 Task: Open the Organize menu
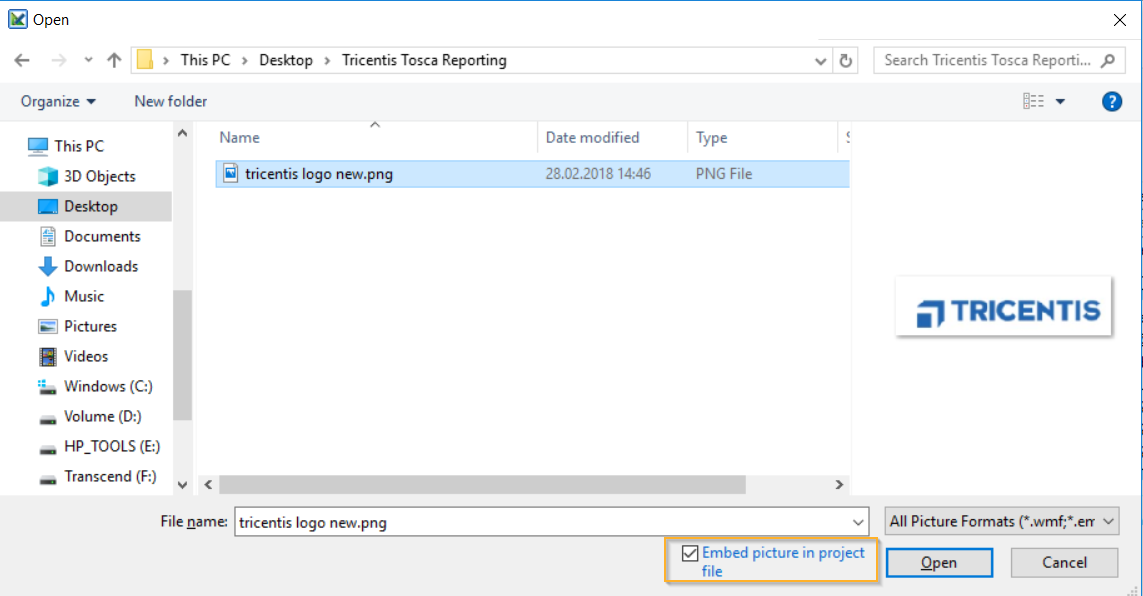[x=58, y=101]
